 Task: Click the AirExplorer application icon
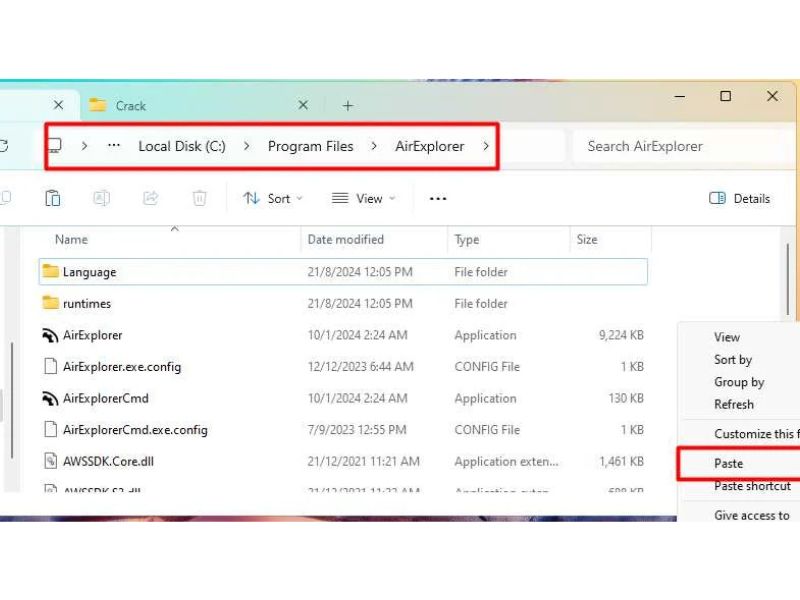point(50,335)
